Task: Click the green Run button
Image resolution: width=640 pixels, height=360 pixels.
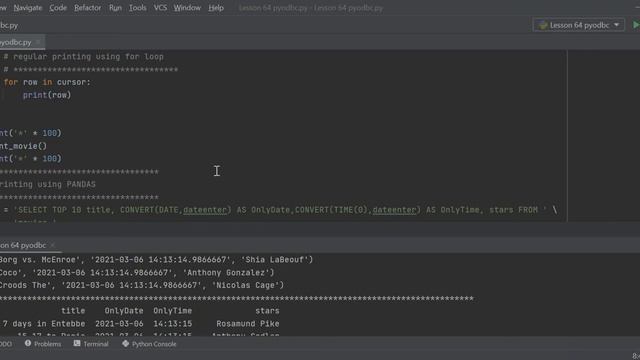Action: coord(636,25)
